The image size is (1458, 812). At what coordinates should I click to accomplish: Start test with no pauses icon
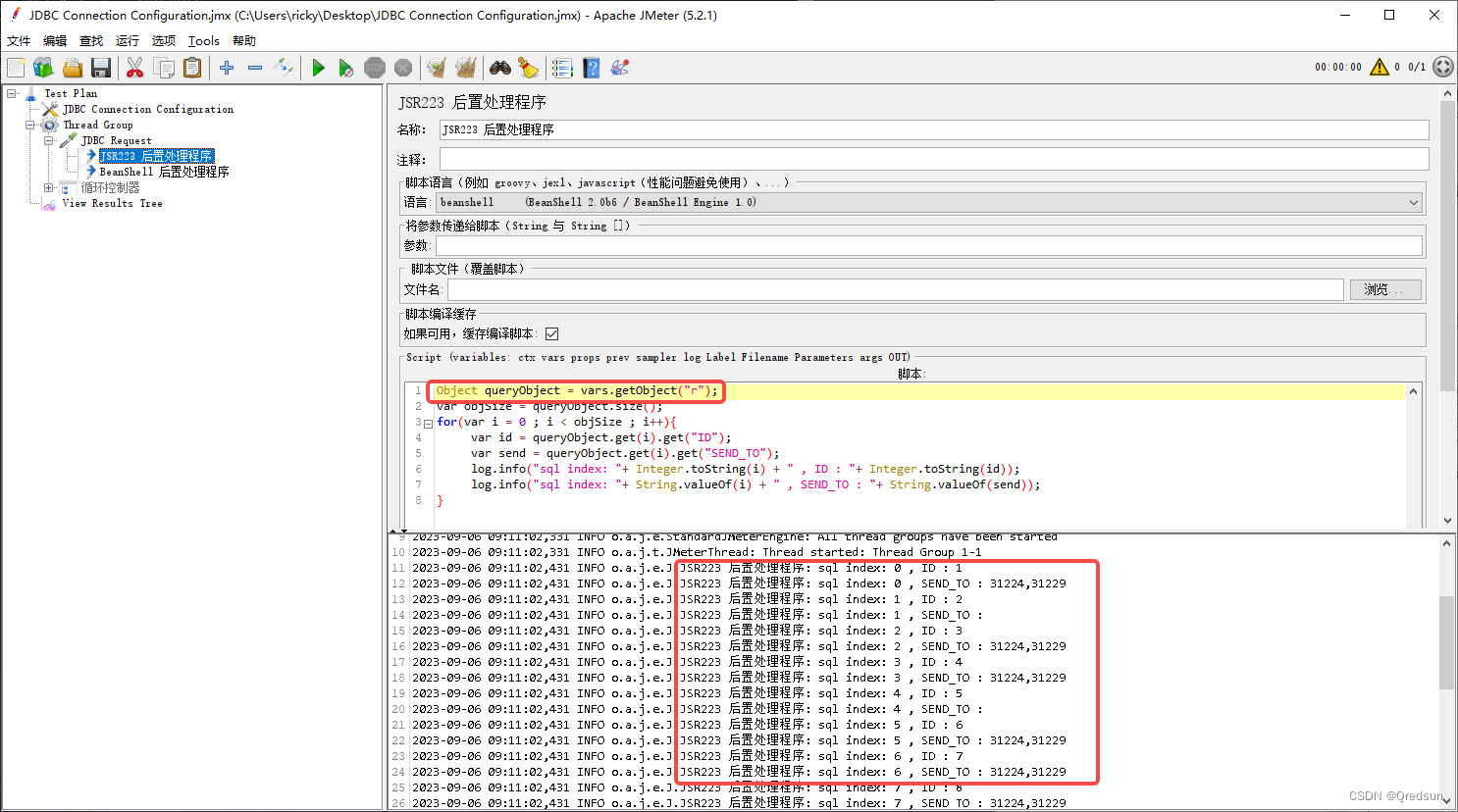[x=345, y=68]
